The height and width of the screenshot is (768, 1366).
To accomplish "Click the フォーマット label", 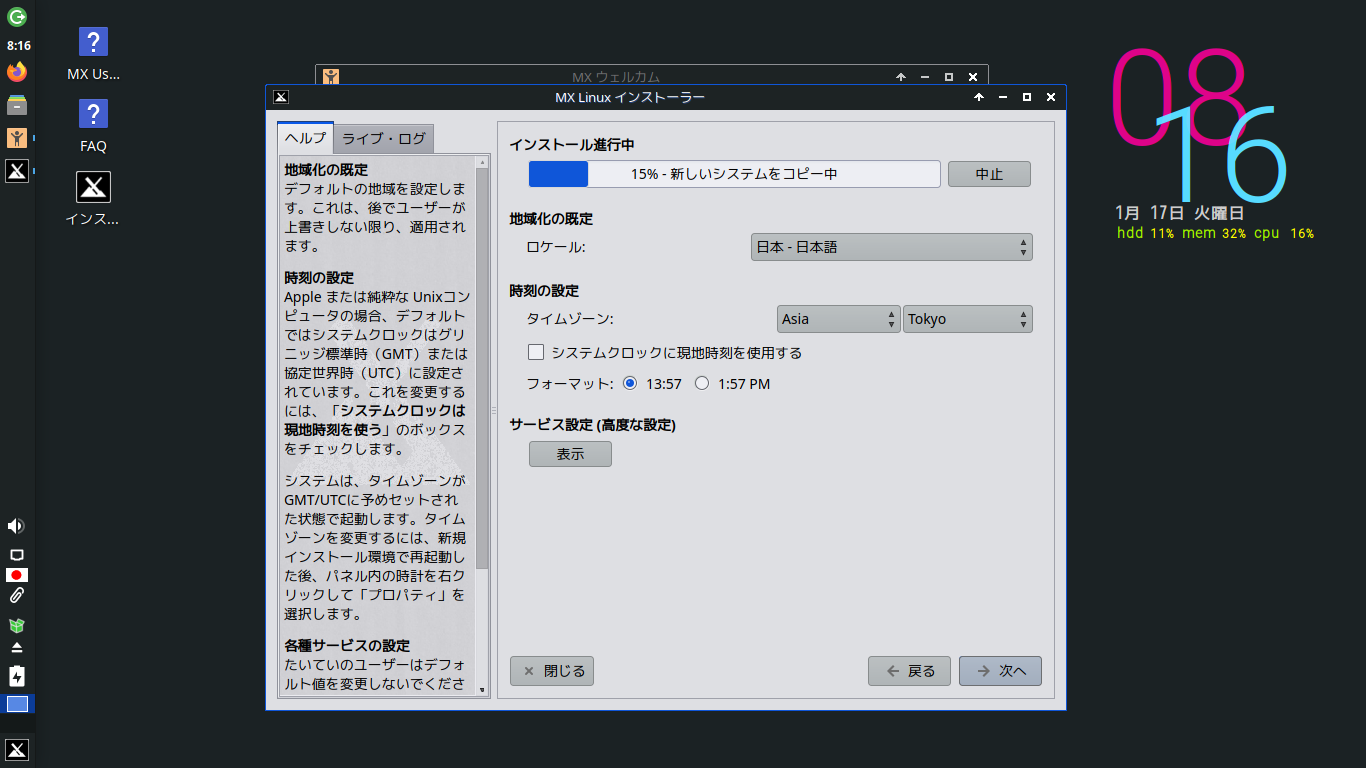I will (x=570, y=383).
